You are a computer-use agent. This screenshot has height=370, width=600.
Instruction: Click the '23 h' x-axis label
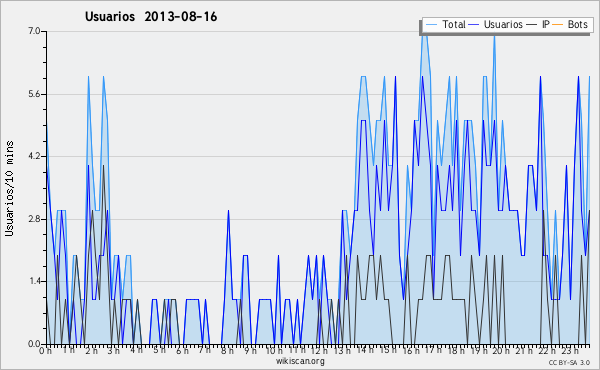pos(569,350)
